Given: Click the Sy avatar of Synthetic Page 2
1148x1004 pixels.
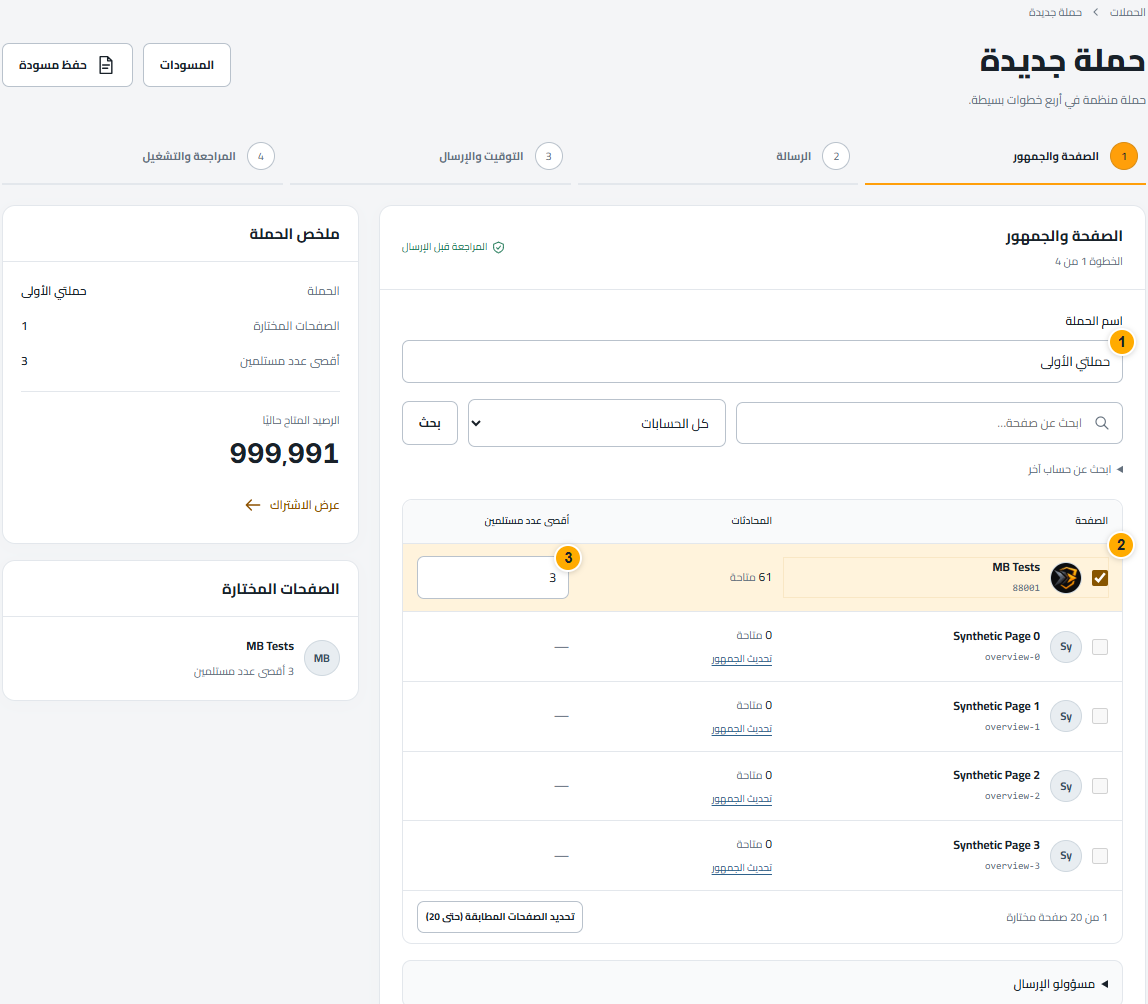Looking at the screenshot, I should click(1066, 786).
